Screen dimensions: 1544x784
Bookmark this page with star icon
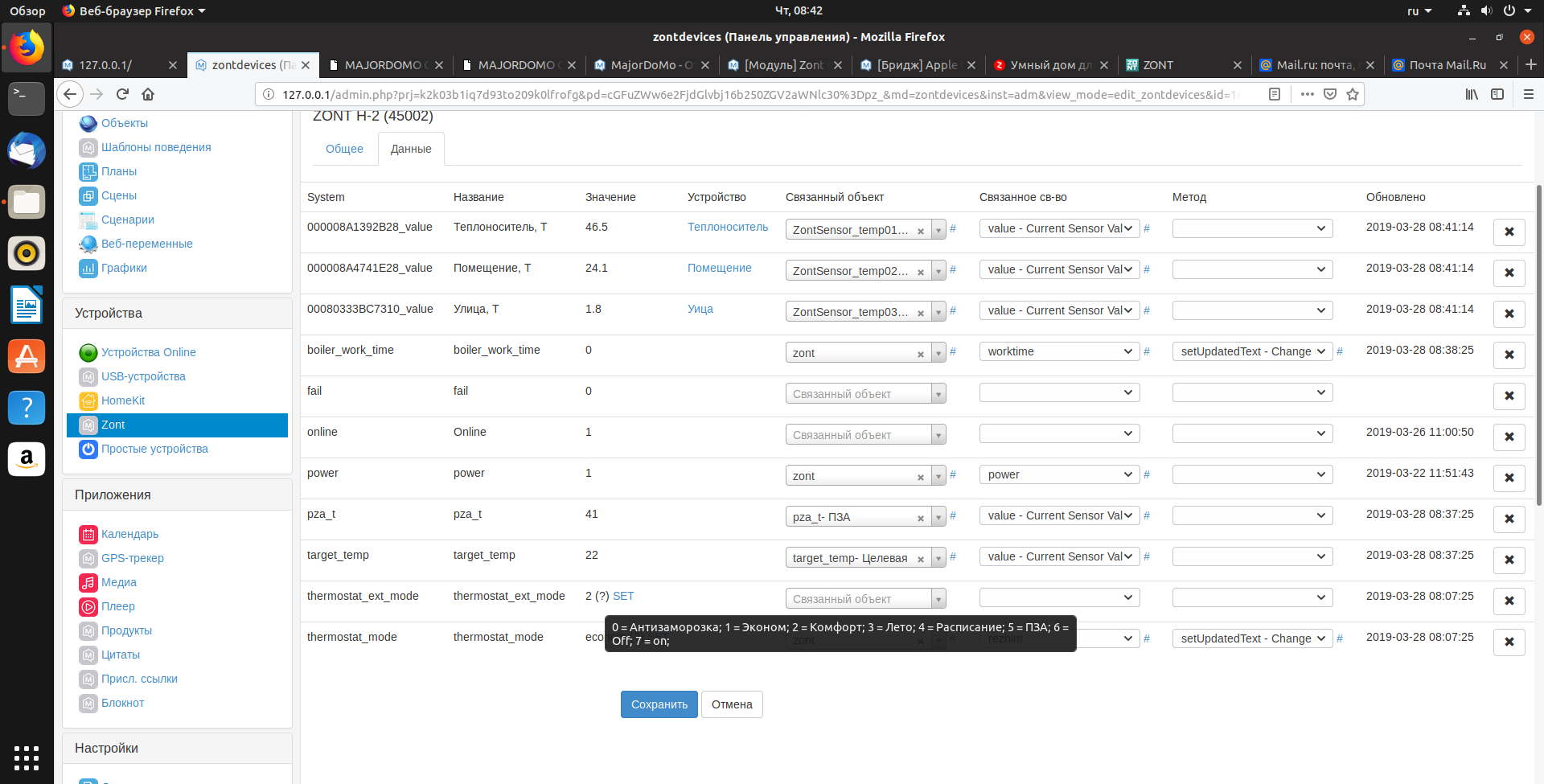tap(1353, 94)
